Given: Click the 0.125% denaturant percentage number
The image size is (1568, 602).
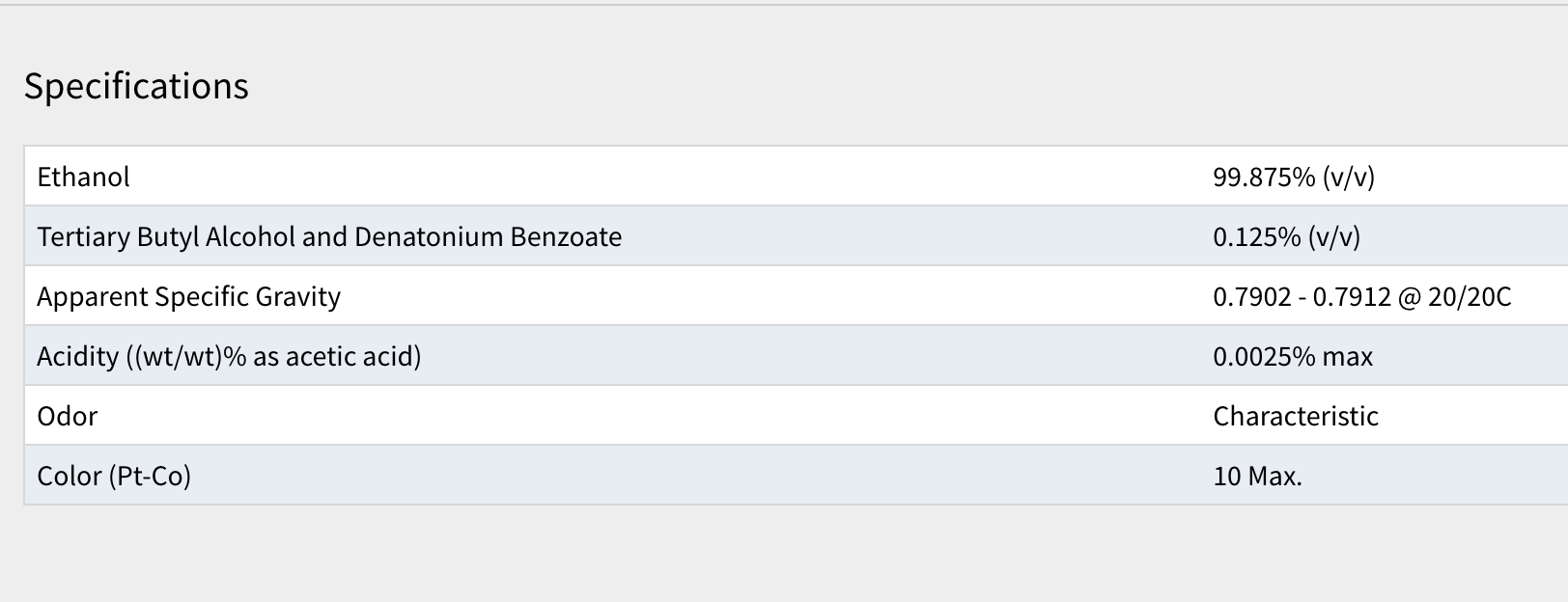Looking at the screenshot, I should [1257, 236].
